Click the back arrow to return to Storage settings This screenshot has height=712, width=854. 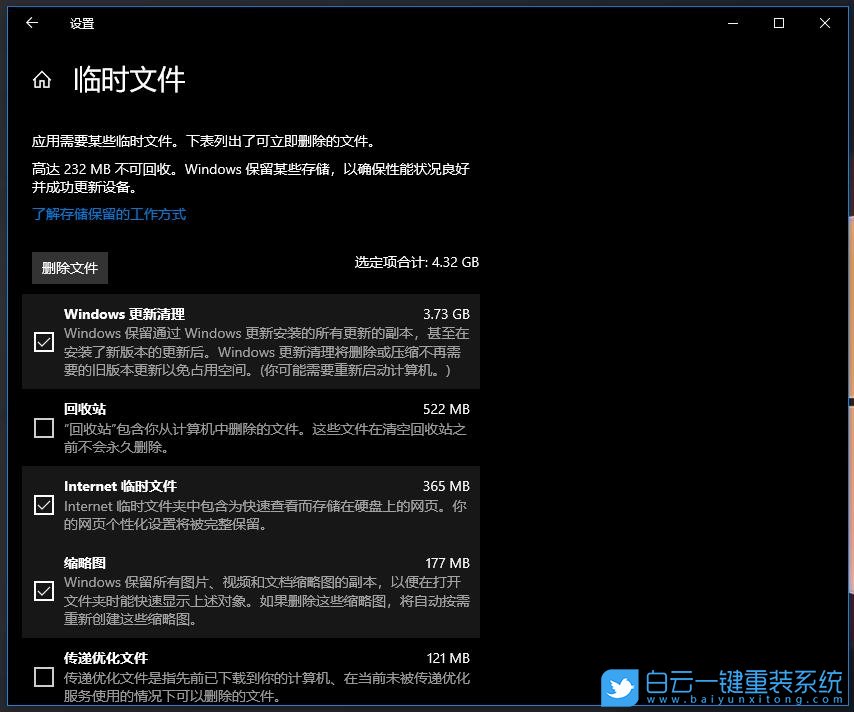pyautogui.click(x=31, y=23)
